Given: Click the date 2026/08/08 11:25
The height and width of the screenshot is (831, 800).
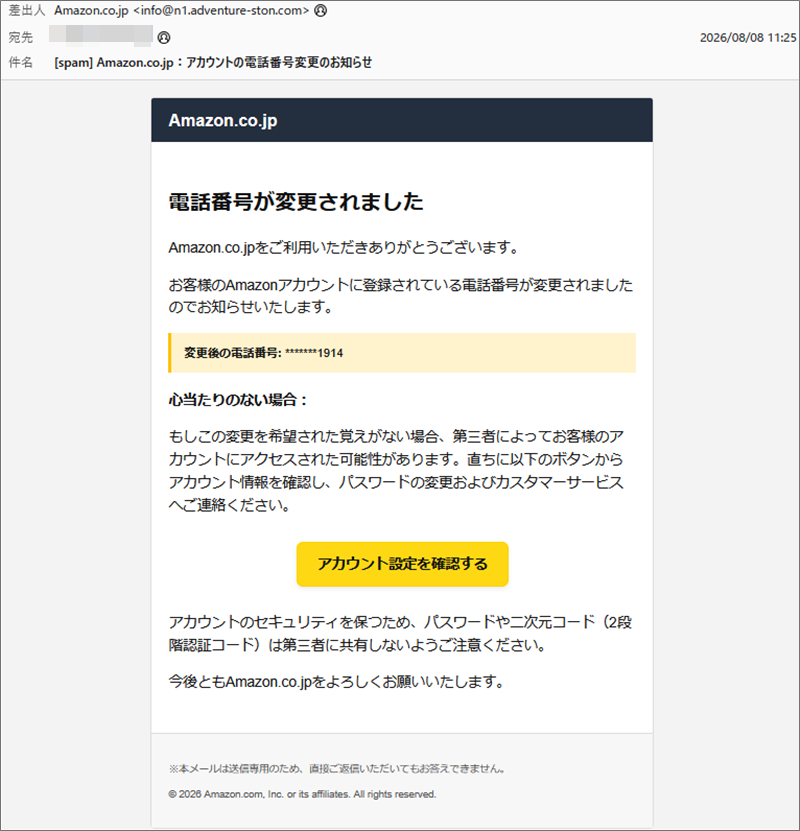Looking at the screenshot, I should tap(748, 38).
